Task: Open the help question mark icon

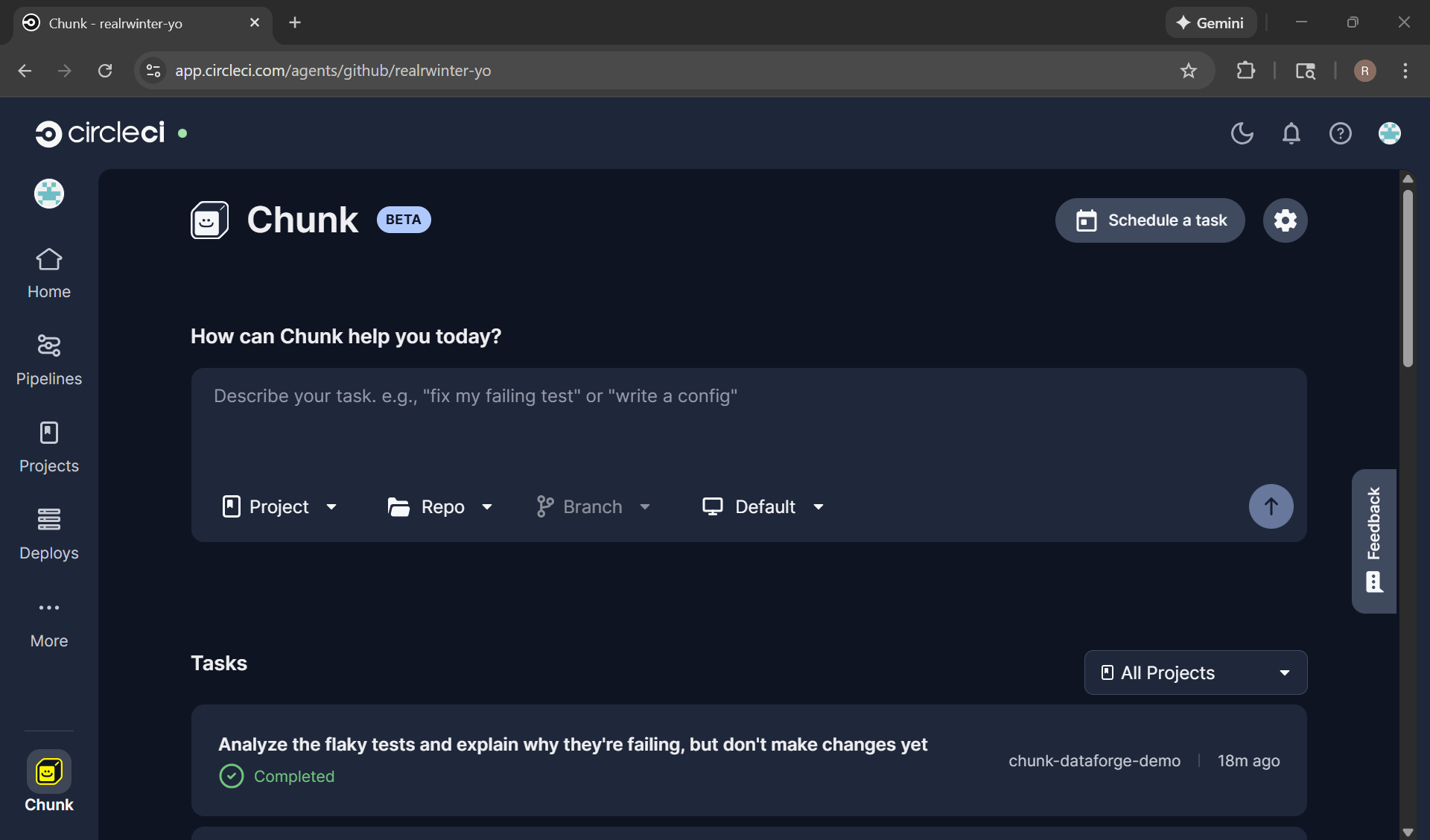Action: 1340,133
